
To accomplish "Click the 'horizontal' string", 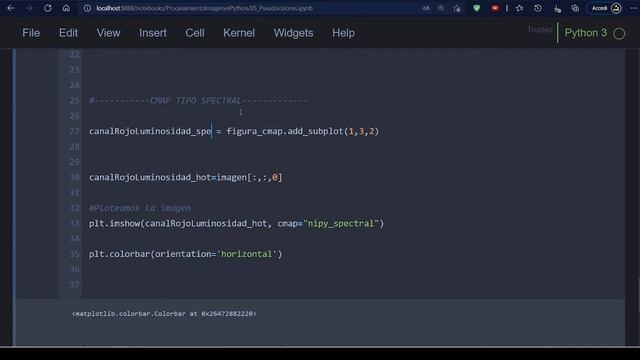I will point(247,254).
